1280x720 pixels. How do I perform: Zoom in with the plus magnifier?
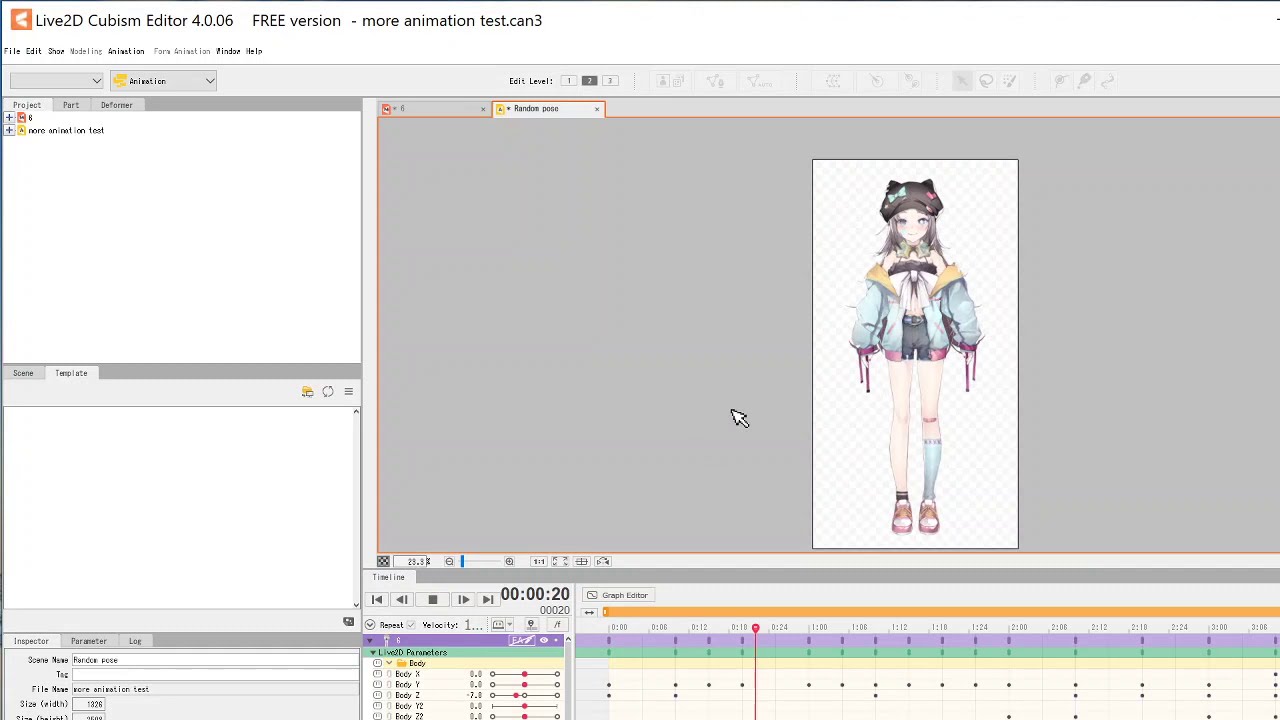509,561
